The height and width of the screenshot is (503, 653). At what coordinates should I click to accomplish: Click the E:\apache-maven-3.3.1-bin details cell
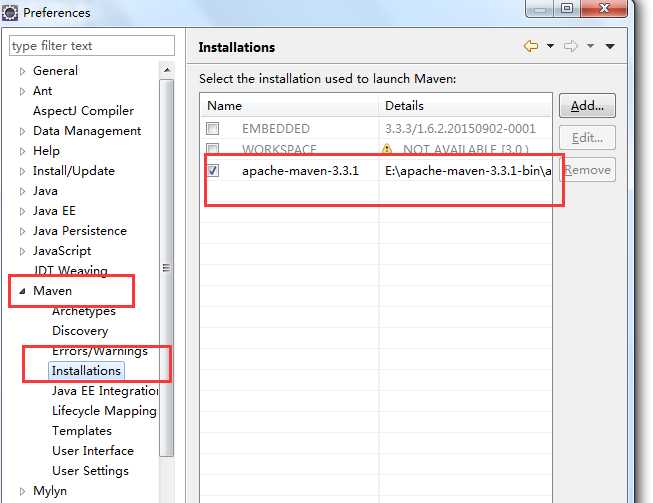468,171
